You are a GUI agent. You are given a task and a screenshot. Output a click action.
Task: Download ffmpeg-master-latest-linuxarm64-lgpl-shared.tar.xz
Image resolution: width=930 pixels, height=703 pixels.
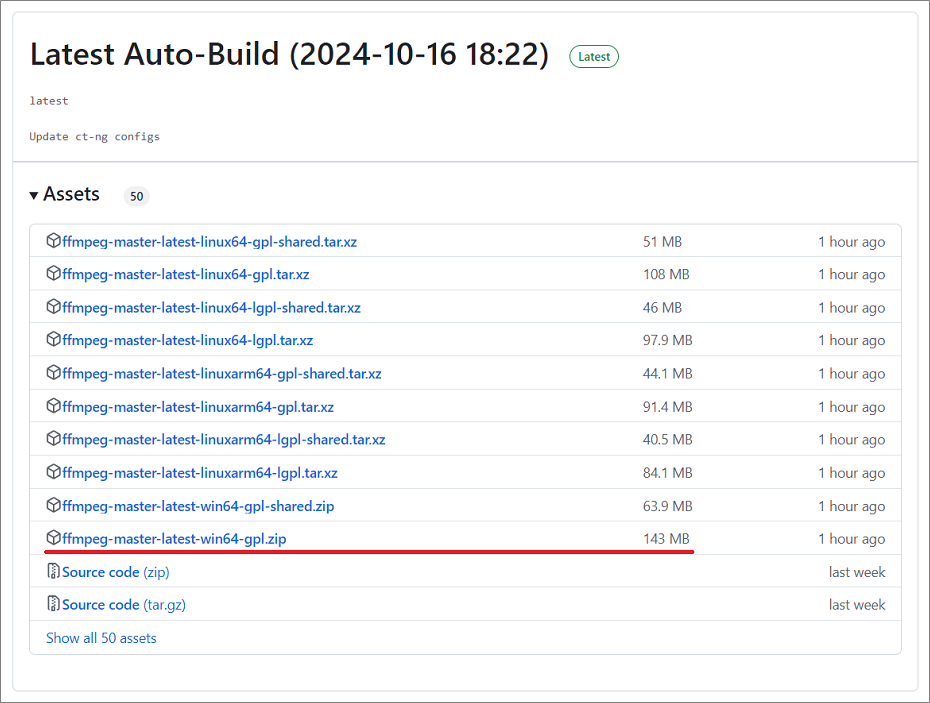224,439
